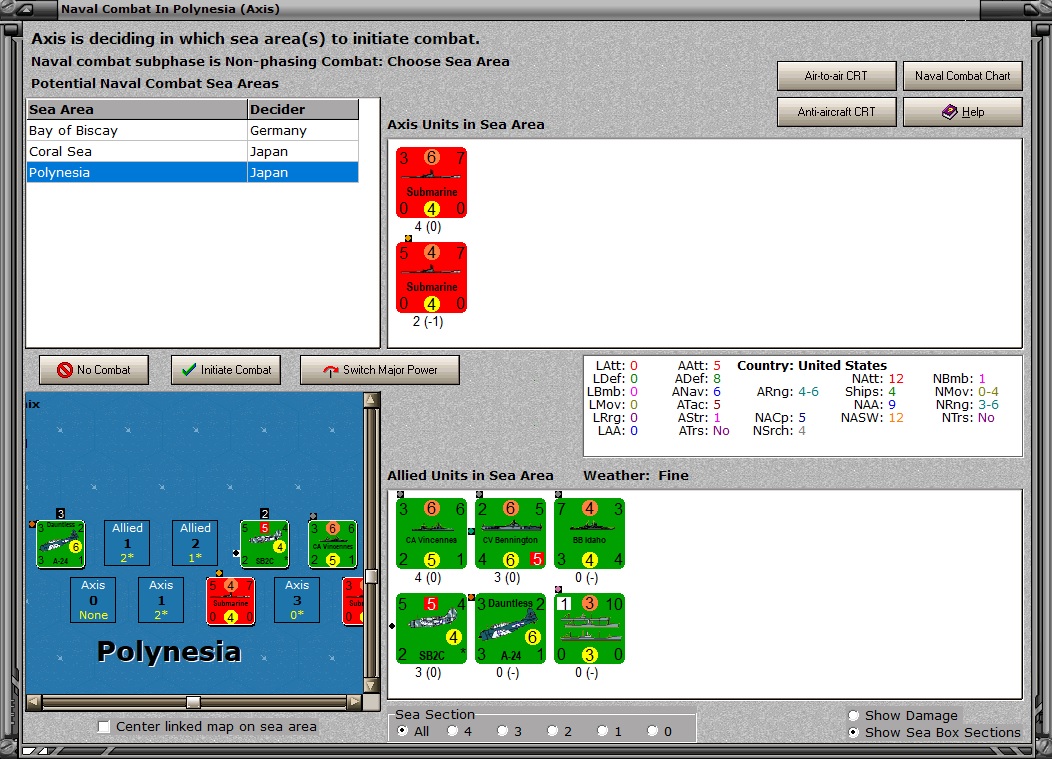Click the red Submarine counter on the map
Viewport: 1052px width, 759px height.
[231, 601]
